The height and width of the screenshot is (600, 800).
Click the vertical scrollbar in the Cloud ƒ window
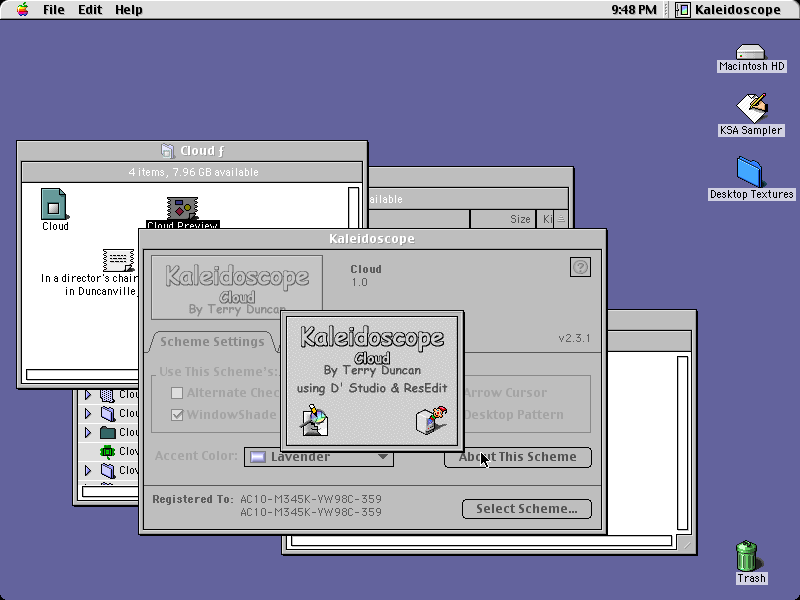pos(353,207)
